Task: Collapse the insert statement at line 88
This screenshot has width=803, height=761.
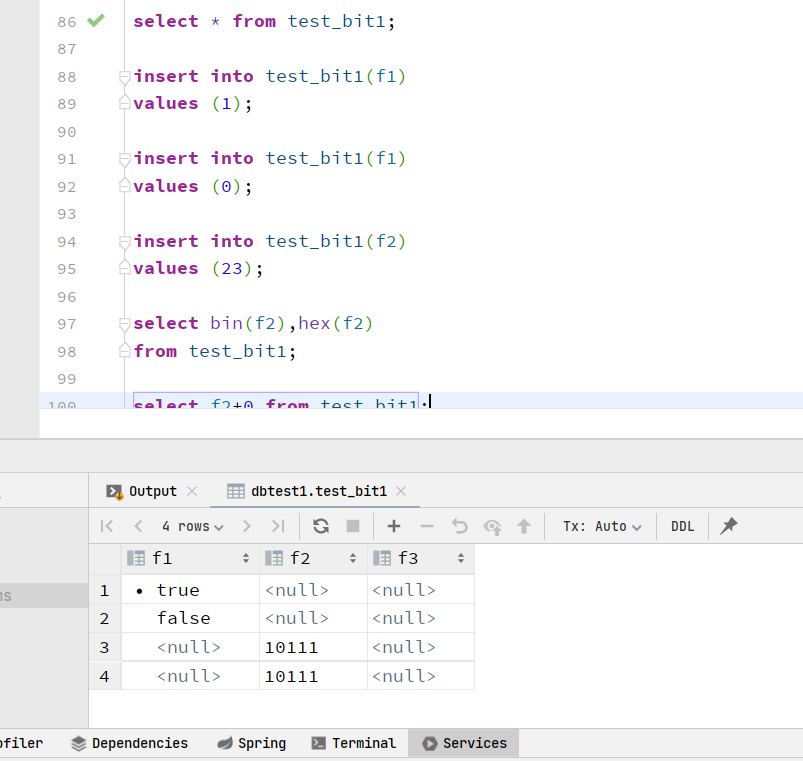Action: point(124,77)
